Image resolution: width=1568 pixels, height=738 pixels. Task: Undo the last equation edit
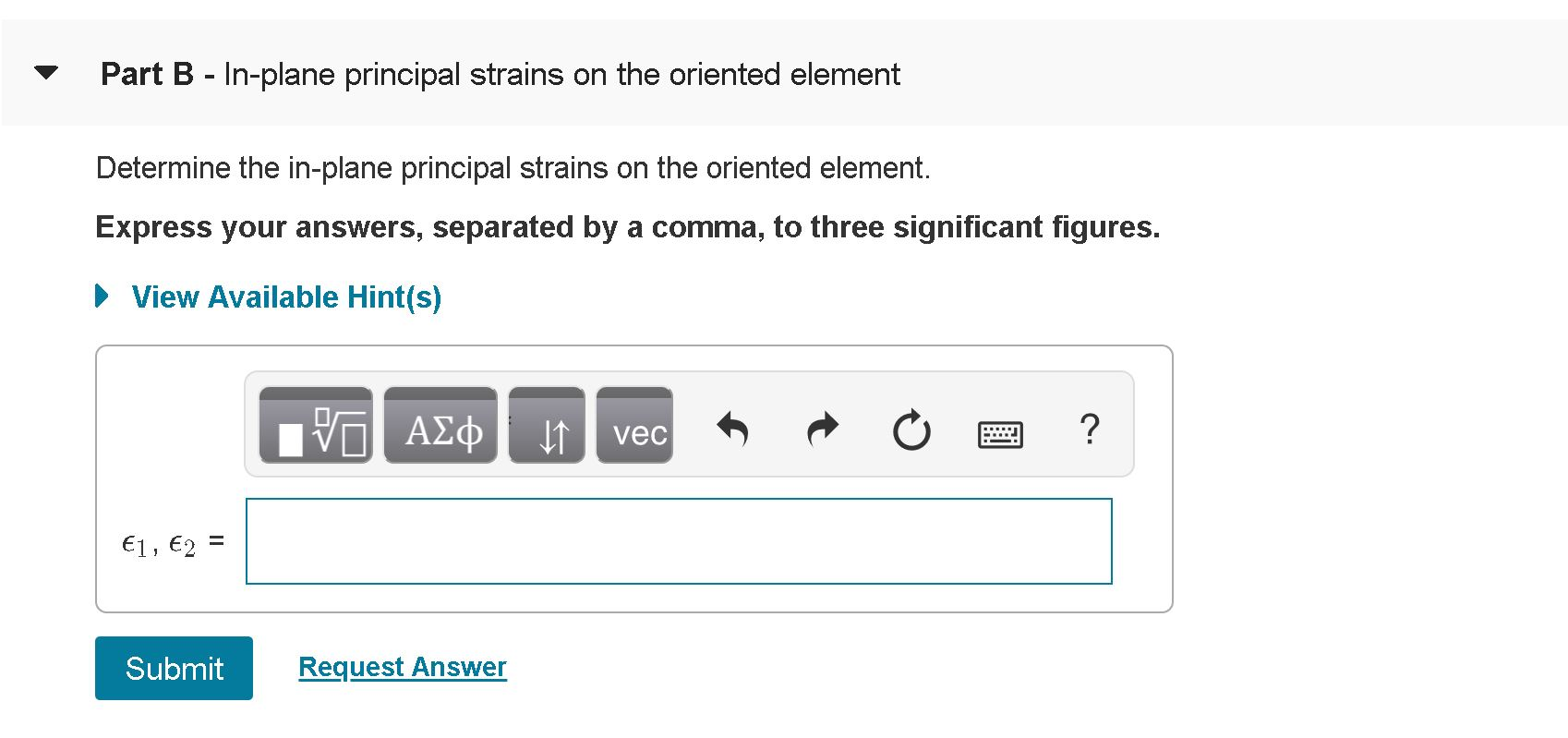734,428
